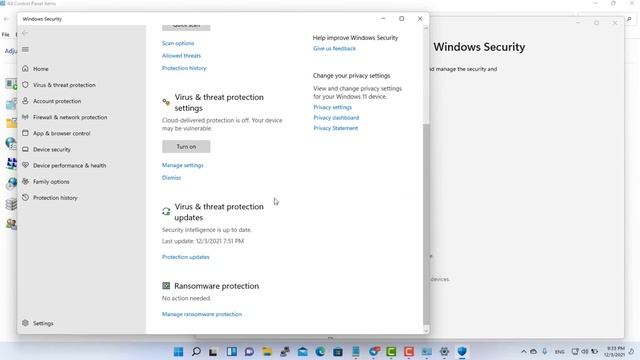Open Home in the sidebar
The width and height of the screenshot is (640, 360).
(x=41, y=69)
